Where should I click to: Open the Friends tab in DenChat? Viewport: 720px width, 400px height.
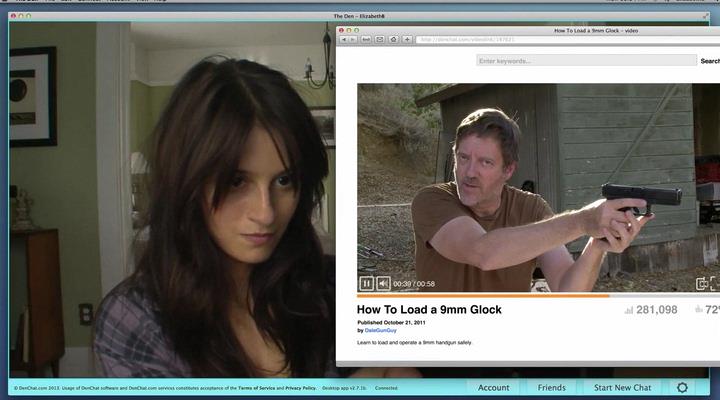(551, 388)
